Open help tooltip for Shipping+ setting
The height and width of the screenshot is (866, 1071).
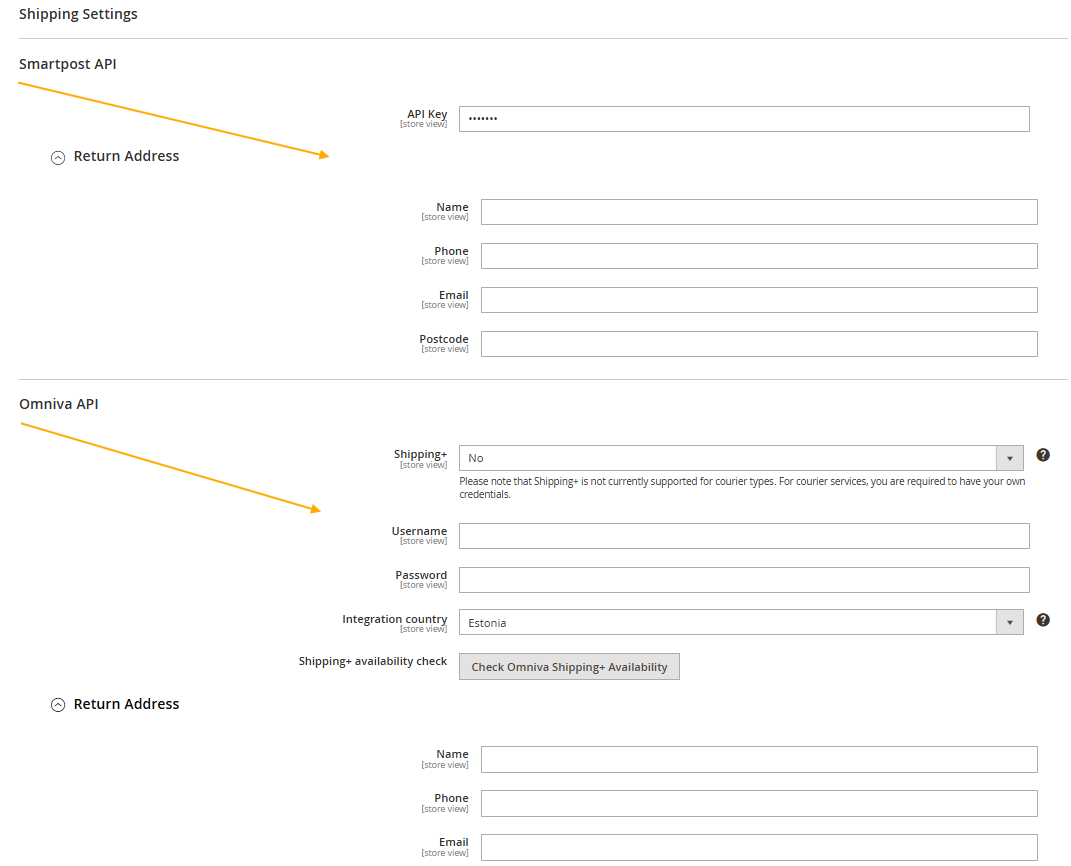(x=1042, y=455)
